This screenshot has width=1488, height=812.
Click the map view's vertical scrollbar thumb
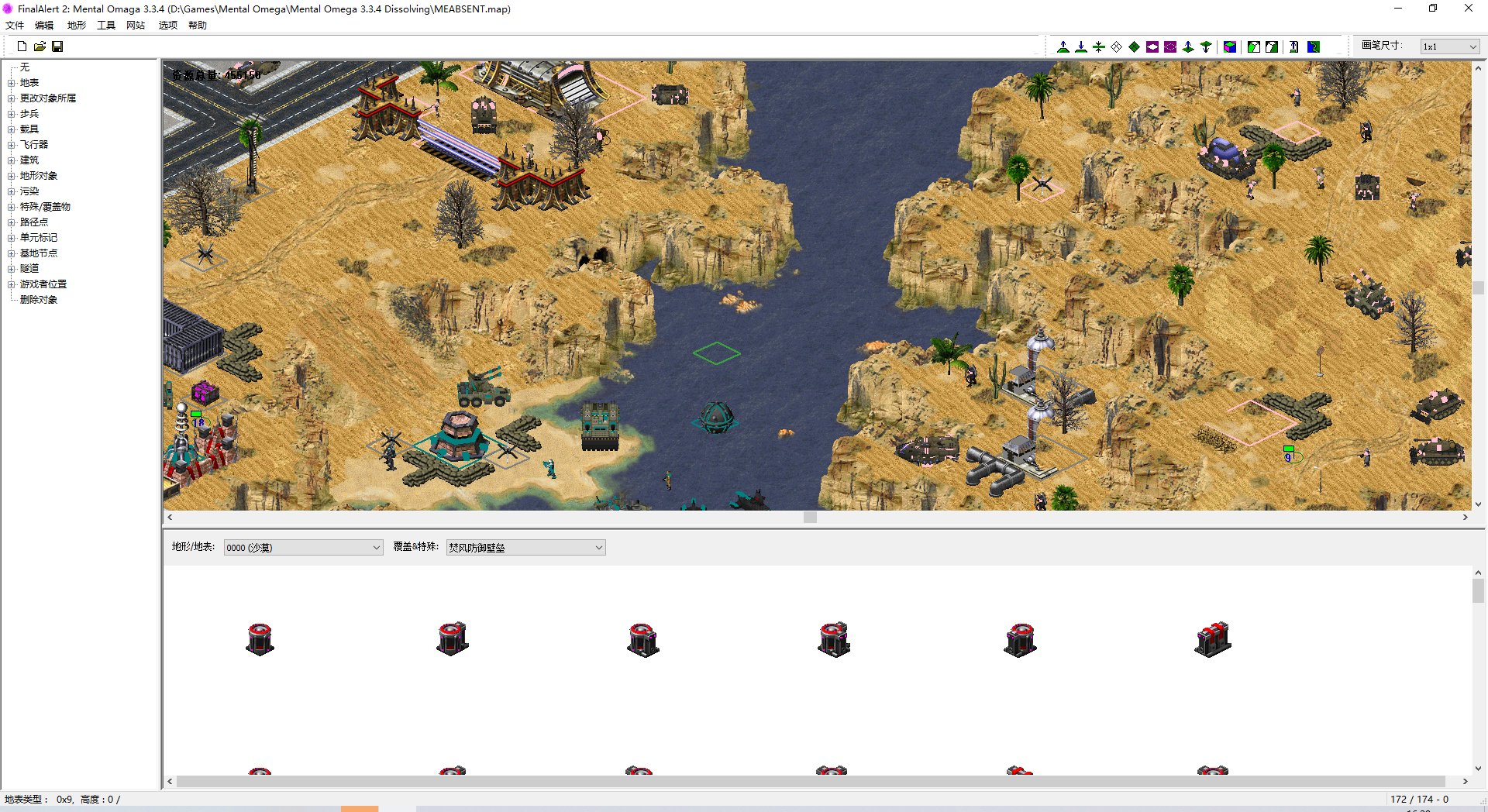point(1478,287)
